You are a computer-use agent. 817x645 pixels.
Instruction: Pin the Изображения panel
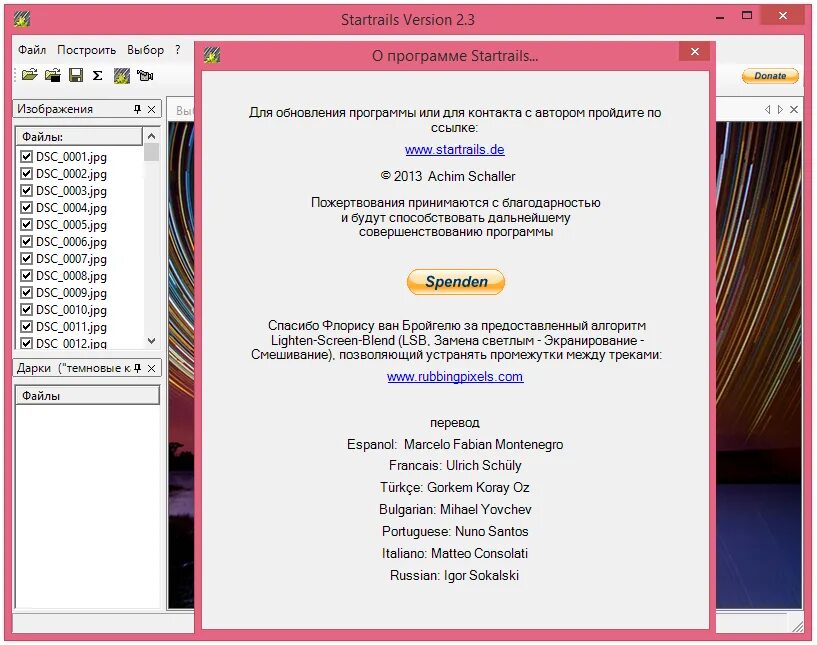point(137,109)
